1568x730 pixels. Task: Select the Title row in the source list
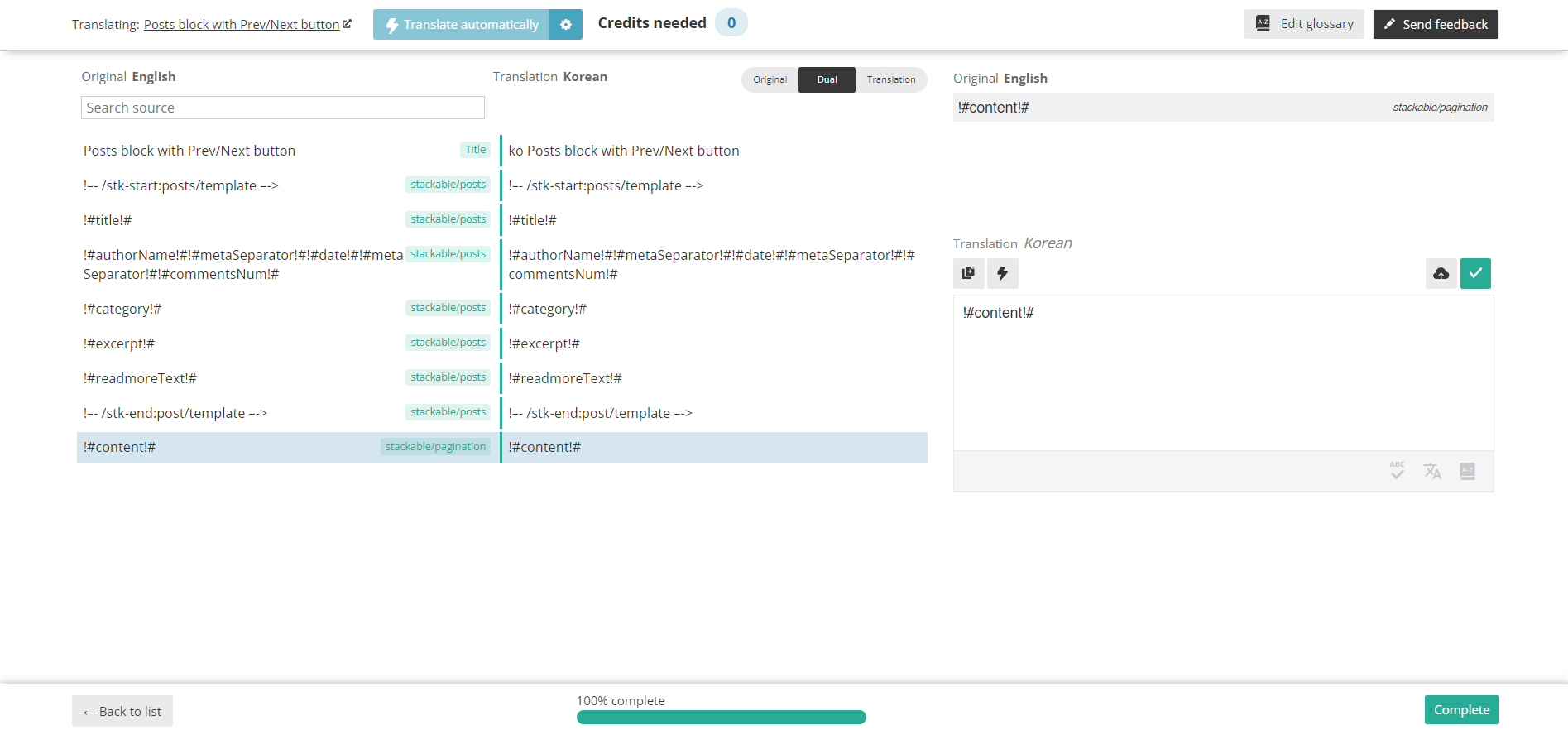286,151
